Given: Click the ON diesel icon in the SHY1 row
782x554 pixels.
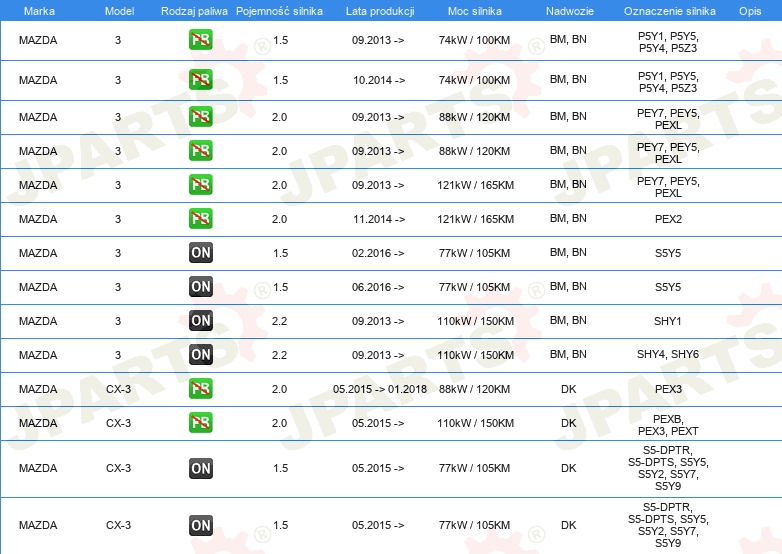Looking at the screenshot, I should pyautogui.click(x=200, y=321).
